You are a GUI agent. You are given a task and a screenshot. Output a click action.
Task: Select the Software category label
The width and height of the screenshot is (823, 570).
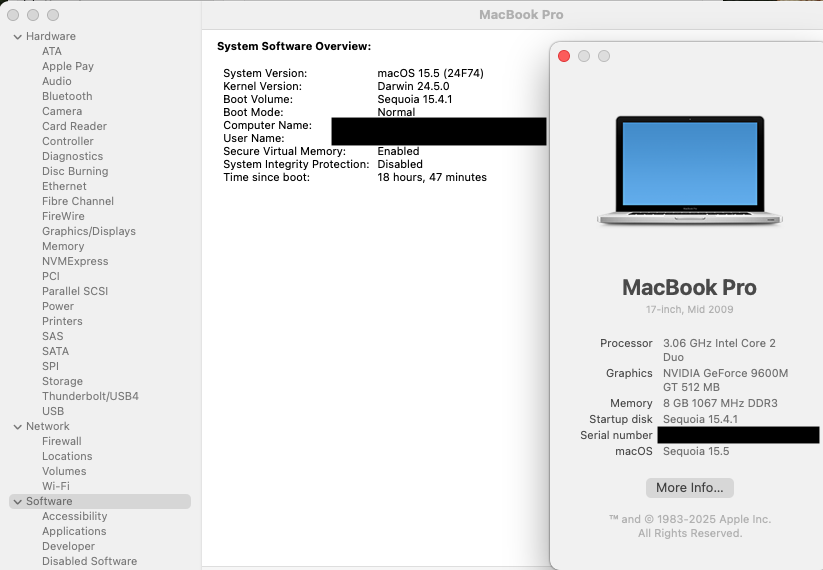(49, 501)
